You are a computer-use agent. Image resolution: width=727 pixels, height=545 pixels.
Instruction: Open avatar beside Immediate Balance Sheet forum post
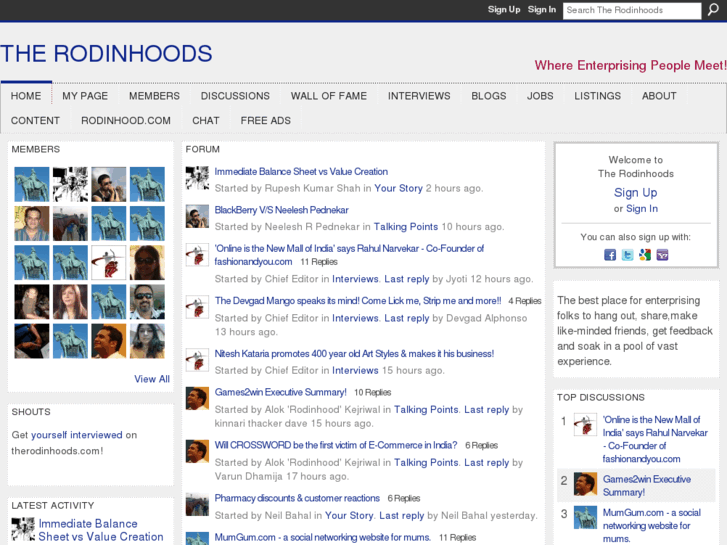pyautogui.click(x=197, y=178)
